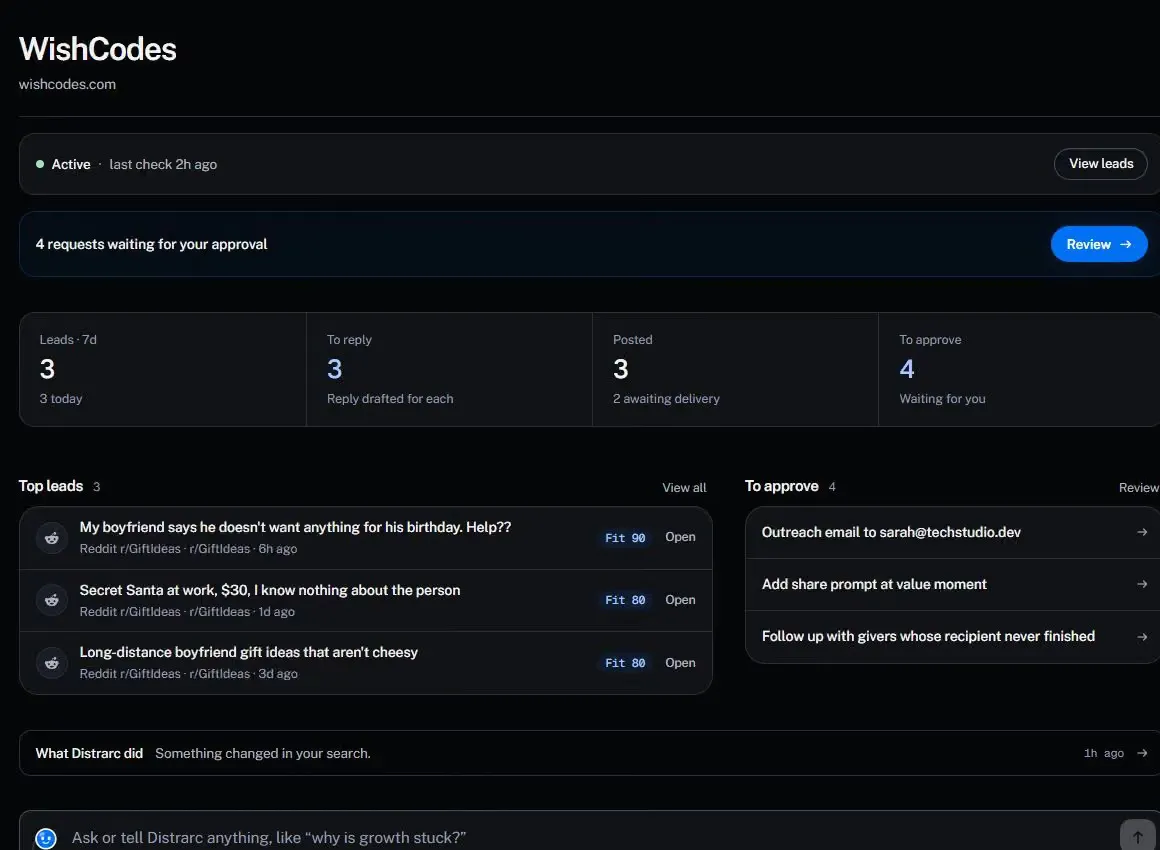Image resolution: width=1160 pixels, height=850 pixels.
Task: Click Reddit icon beside Secret Santa lead
Action: tap(52, 600)
